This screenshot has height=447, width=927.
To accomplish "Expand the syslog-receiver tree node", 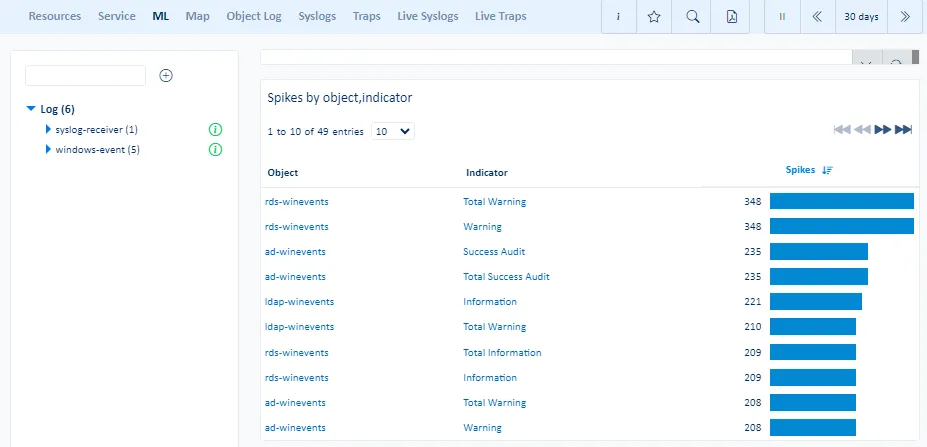I will coord(47,130).
